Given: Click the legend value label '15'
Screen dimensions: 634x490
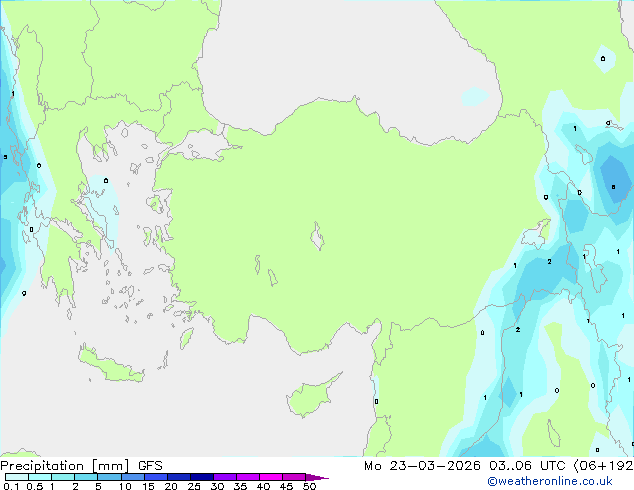Looking at the screenshot, I should tap(148, 486).
